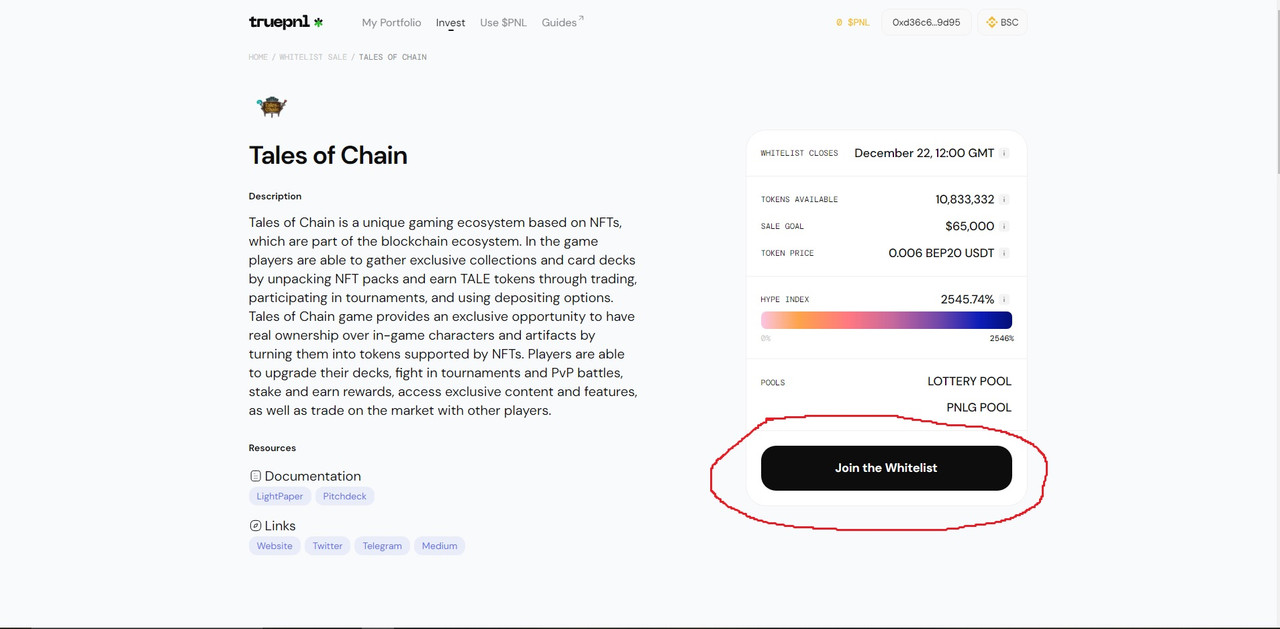
Task: Open the Pitchdeck document tag
Action: click(x=345, y=496)
